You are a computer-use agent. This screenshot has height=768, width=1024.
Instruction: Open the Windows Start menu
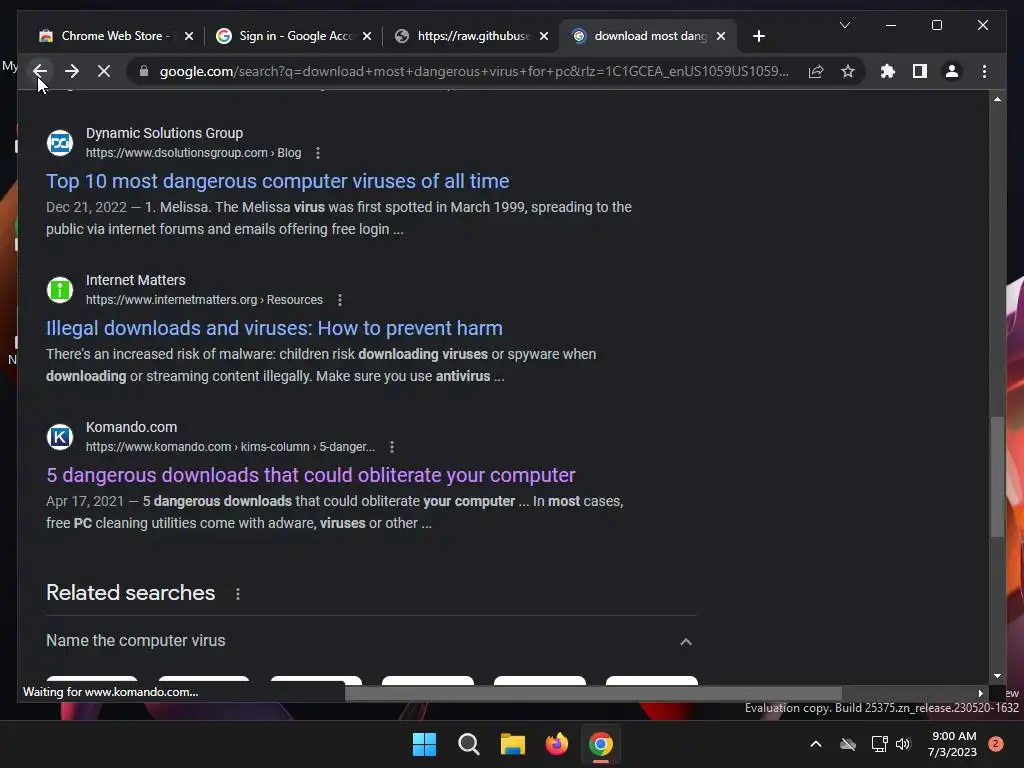point(424,744)
